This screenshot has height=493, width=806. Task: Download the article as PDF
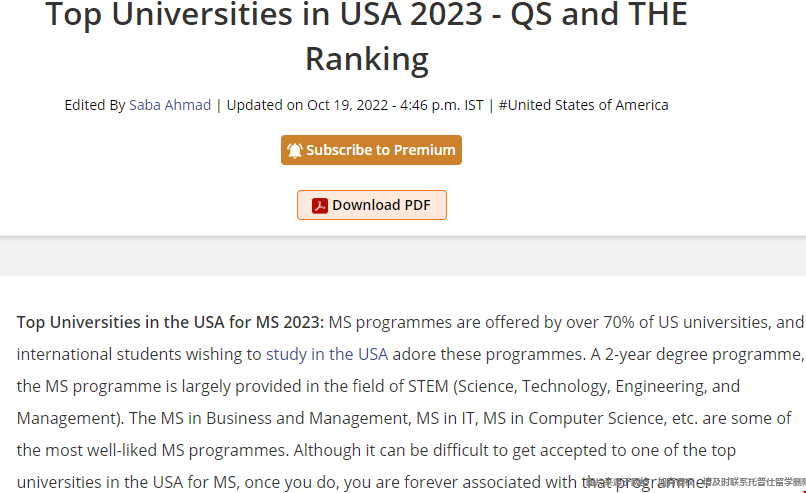click(x=372, y=205)
